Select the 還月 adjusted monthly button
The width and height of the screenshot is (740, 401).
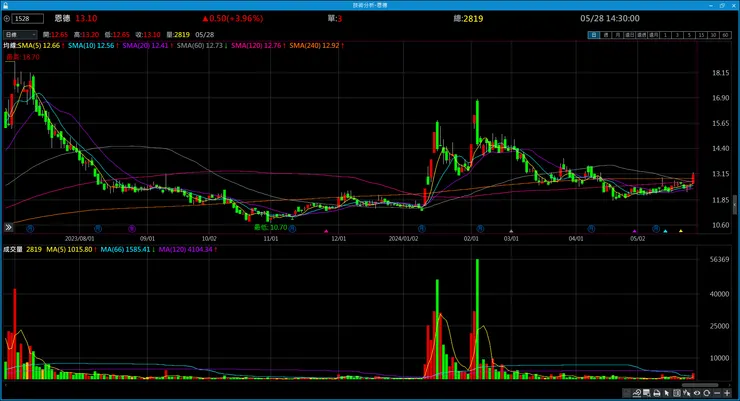tap(653, 35)
